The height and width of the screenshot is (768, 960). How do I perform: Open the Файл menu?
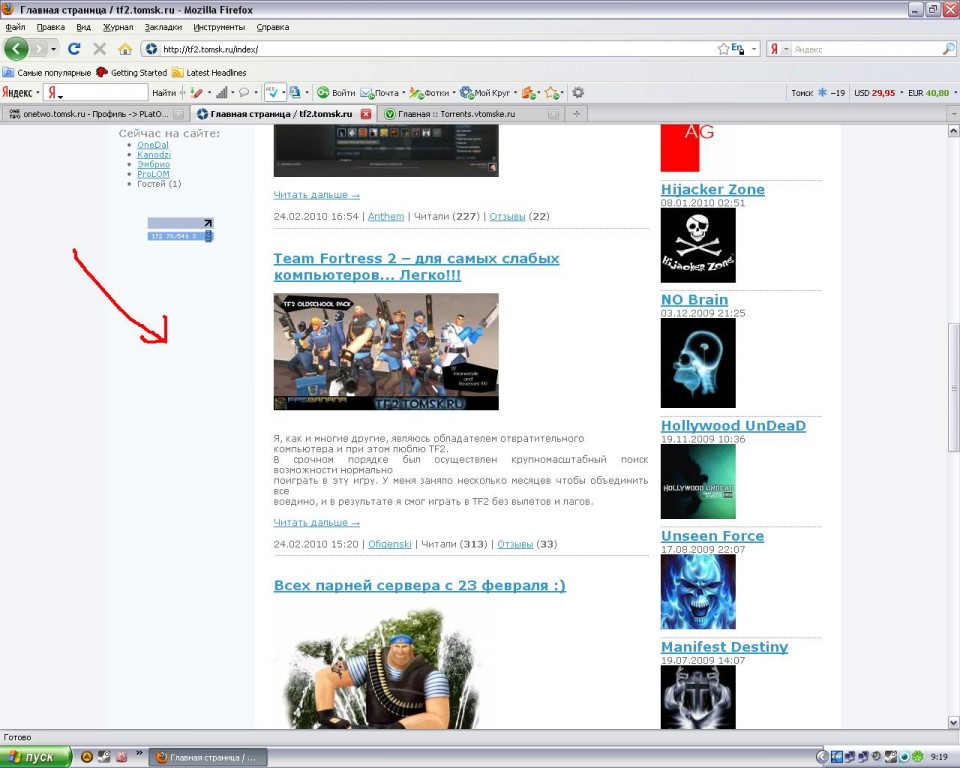click(x=15, y=27)
